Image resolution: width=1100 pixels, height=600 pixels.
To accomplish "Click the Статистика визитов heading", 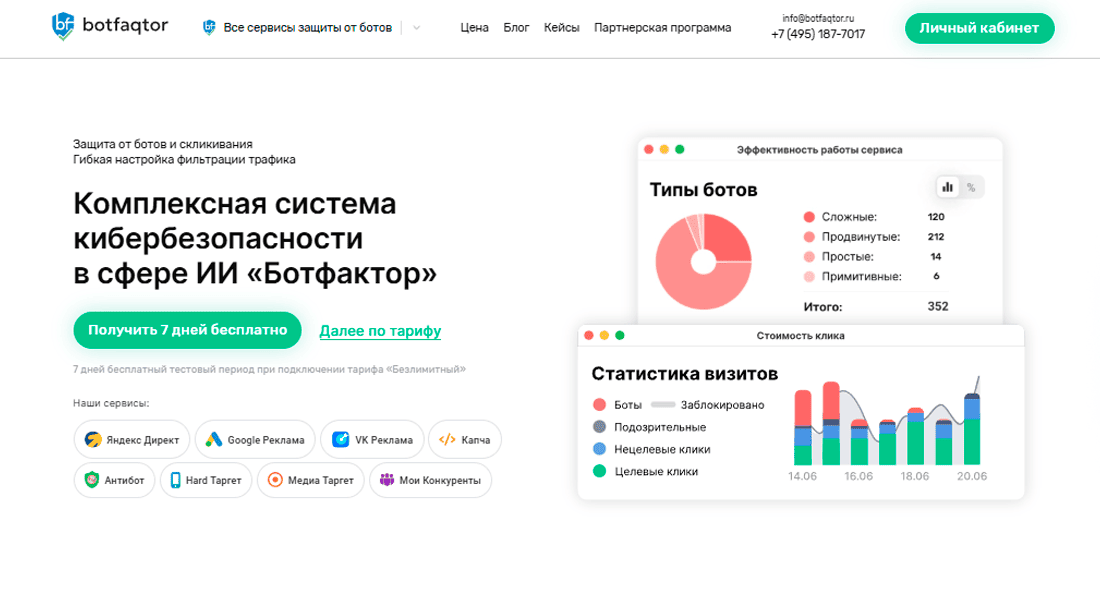I will [685, 373].
